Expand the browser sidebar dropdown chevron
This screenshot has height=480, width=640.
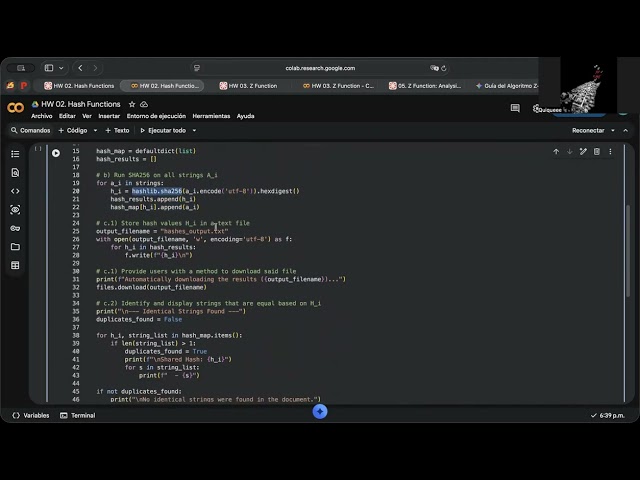click(x=61, y=68)
